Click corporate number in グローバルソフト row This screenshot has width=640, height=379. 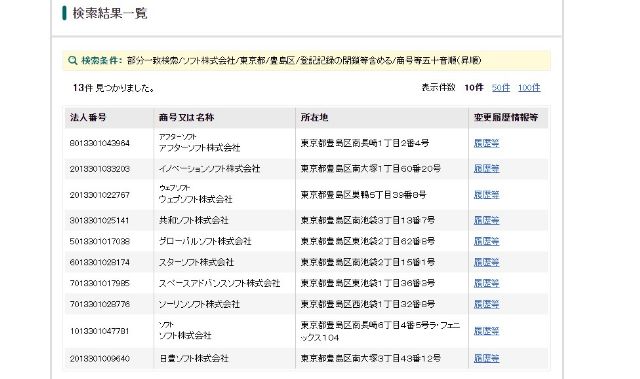pyautogui.click(x=100, y=242)
